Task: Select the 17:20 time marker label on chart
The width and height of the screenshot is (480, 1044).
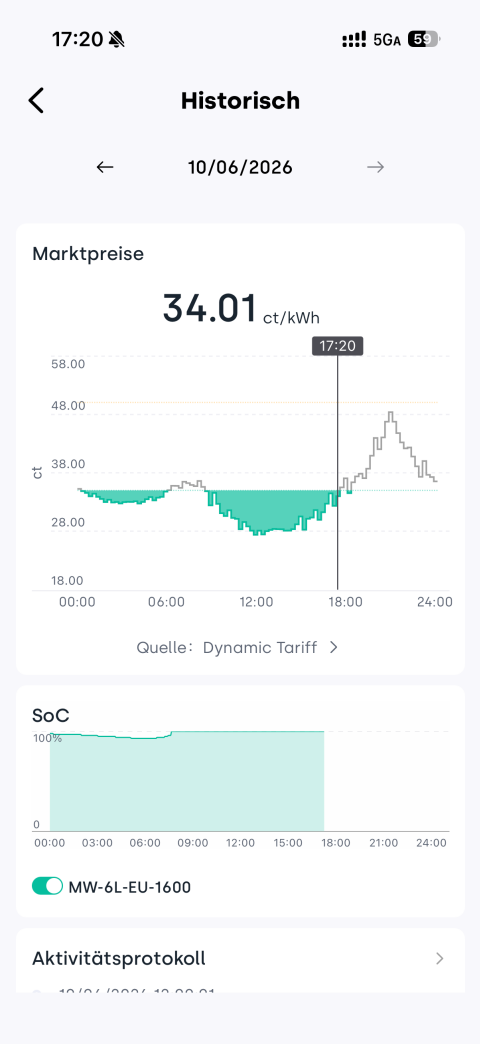Action: [x=338, y=346]
